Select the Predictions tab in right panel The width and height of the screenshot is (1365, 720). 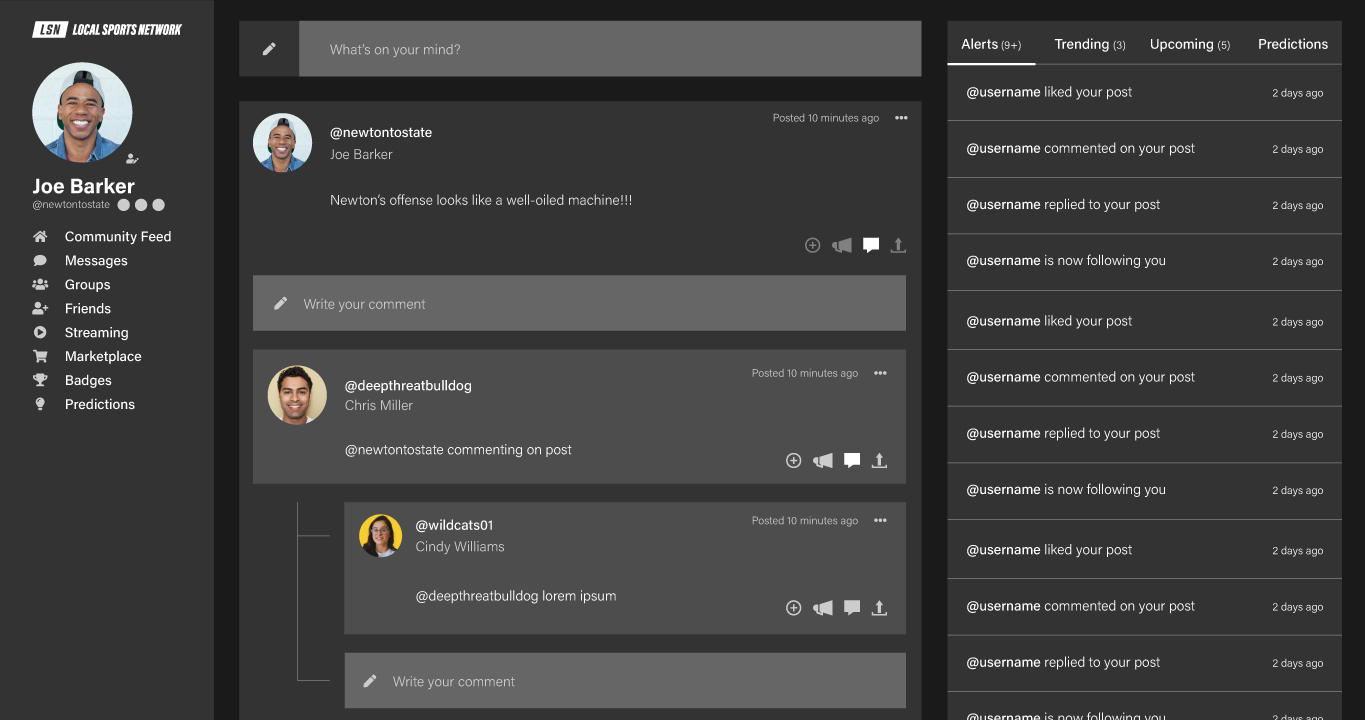click(1292, 44)
